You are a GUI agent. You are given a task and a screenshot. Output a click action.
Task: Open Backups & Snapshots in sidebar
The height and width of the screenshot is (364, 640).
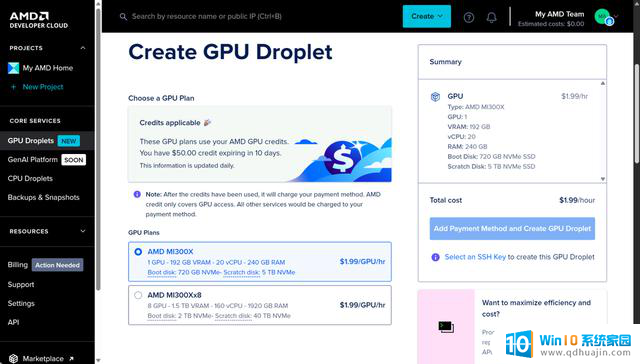tap(44, 198)
